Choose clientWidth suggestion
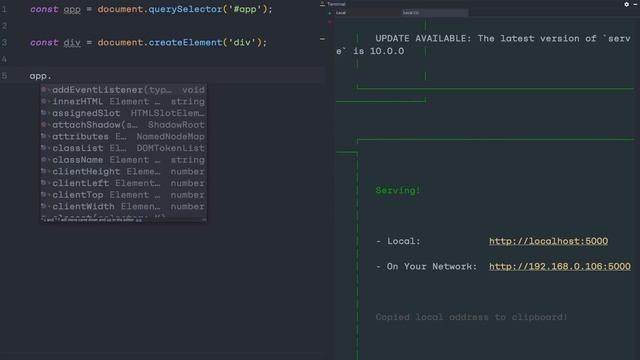The height and width of the screenshot is (360, 640). pyautogui.click(x=124, y=206)
